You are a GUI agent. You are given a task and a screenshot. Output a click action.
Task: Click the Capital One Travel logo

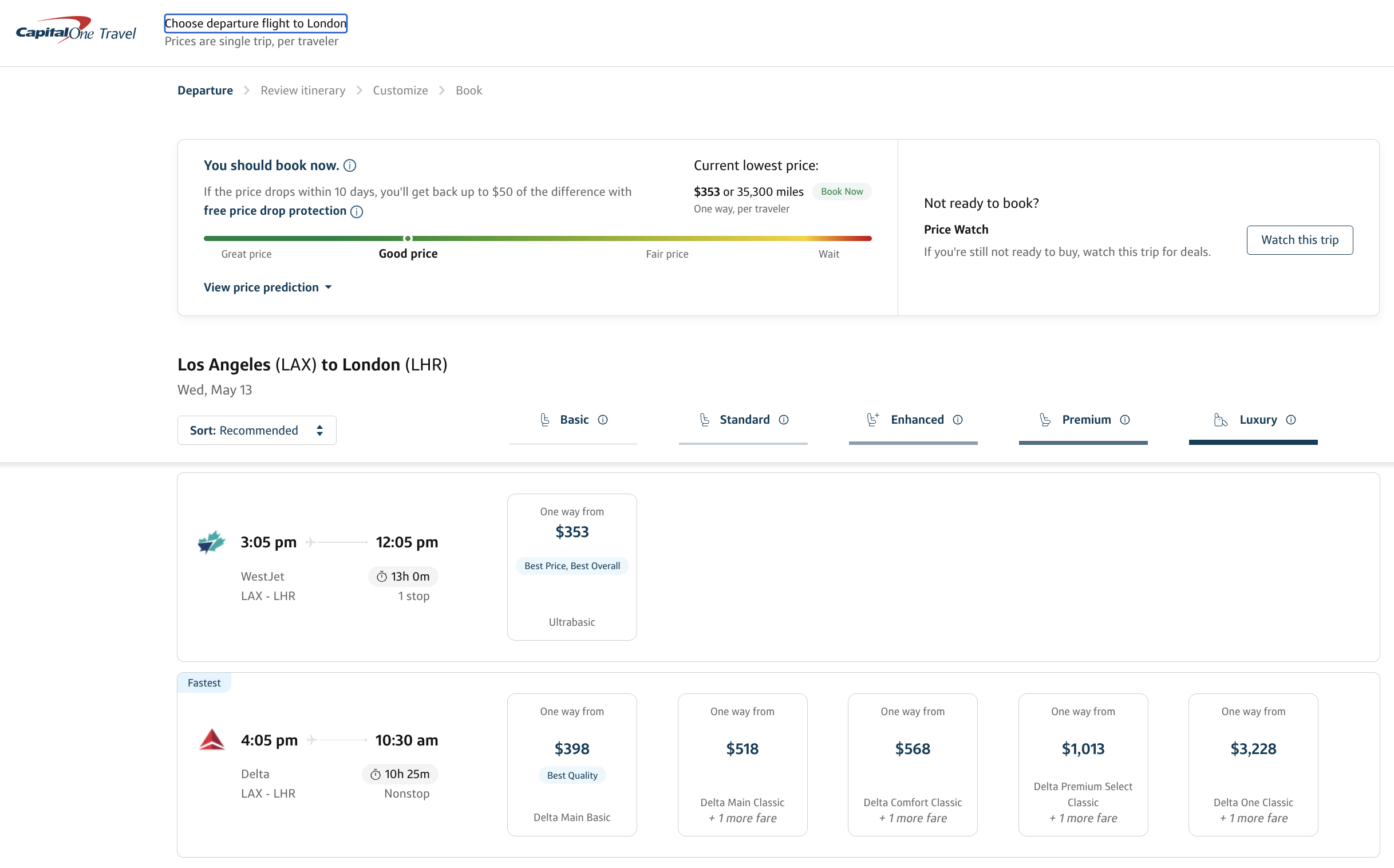click(x=76, y=30)
